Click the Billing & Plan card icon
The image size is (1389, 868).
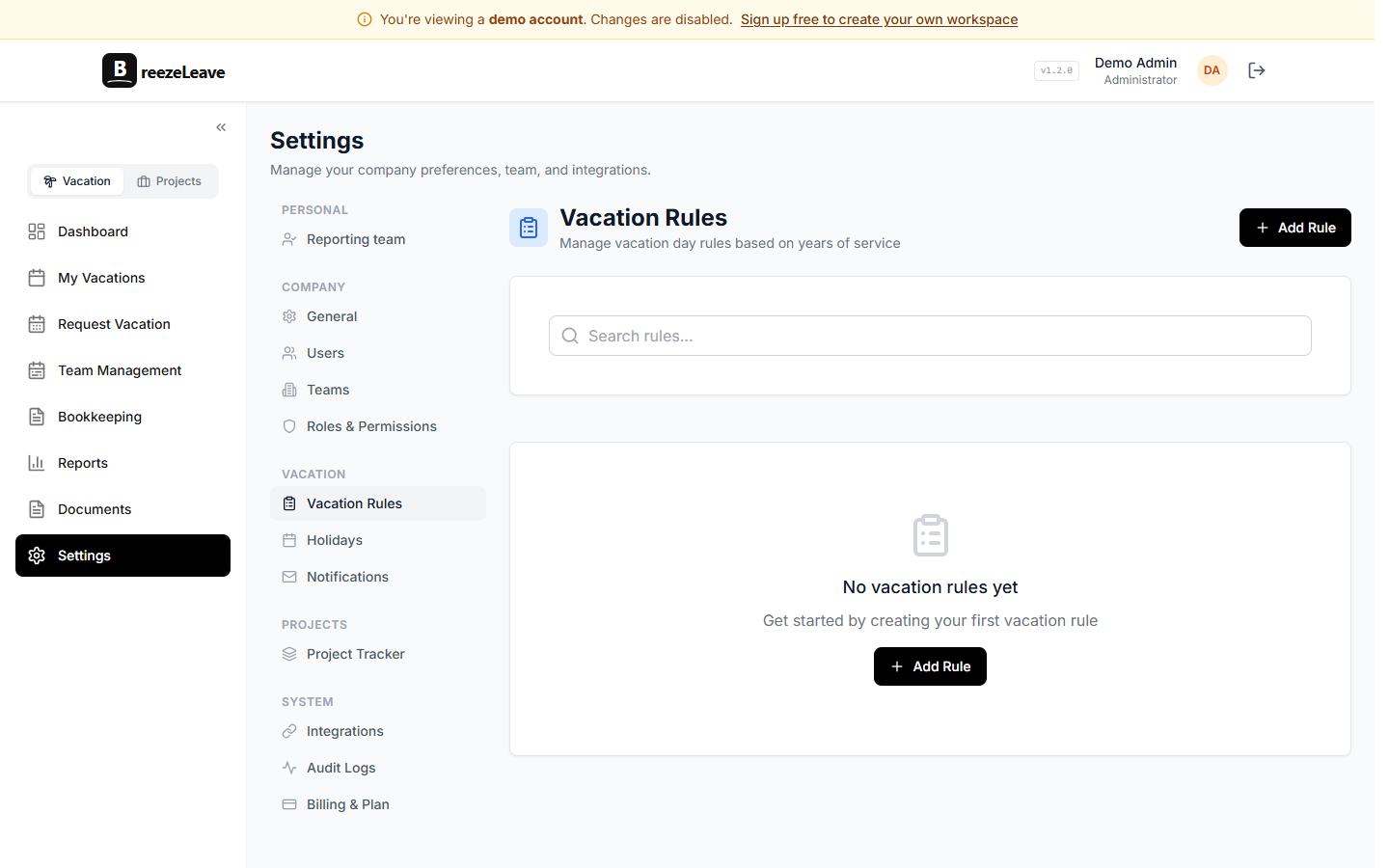click(x=289, y=804)
